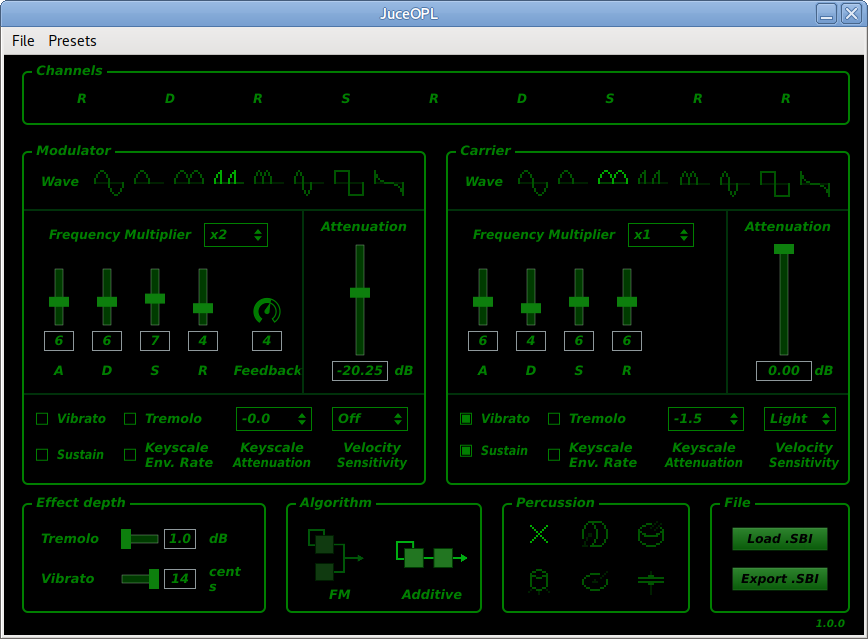
Task: Click the Effect depth Tremolo slider
Action: coord(140,539)
